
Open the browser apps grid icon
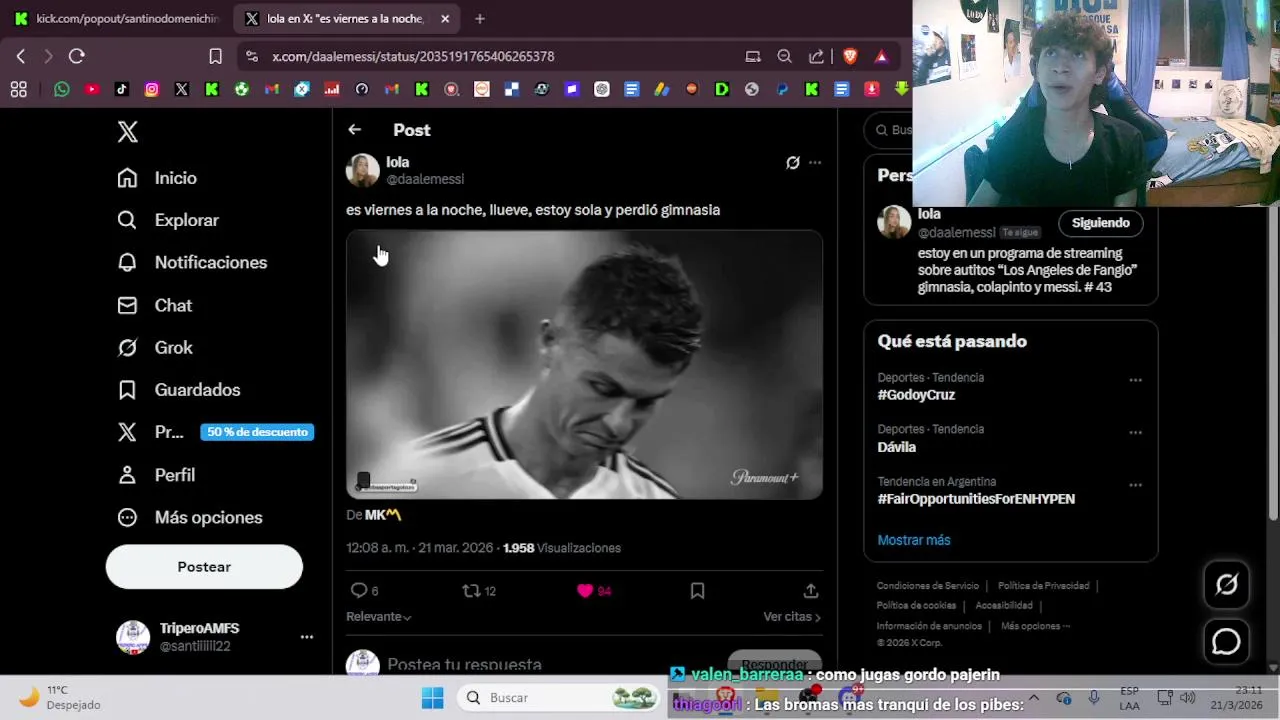point(18,89)
